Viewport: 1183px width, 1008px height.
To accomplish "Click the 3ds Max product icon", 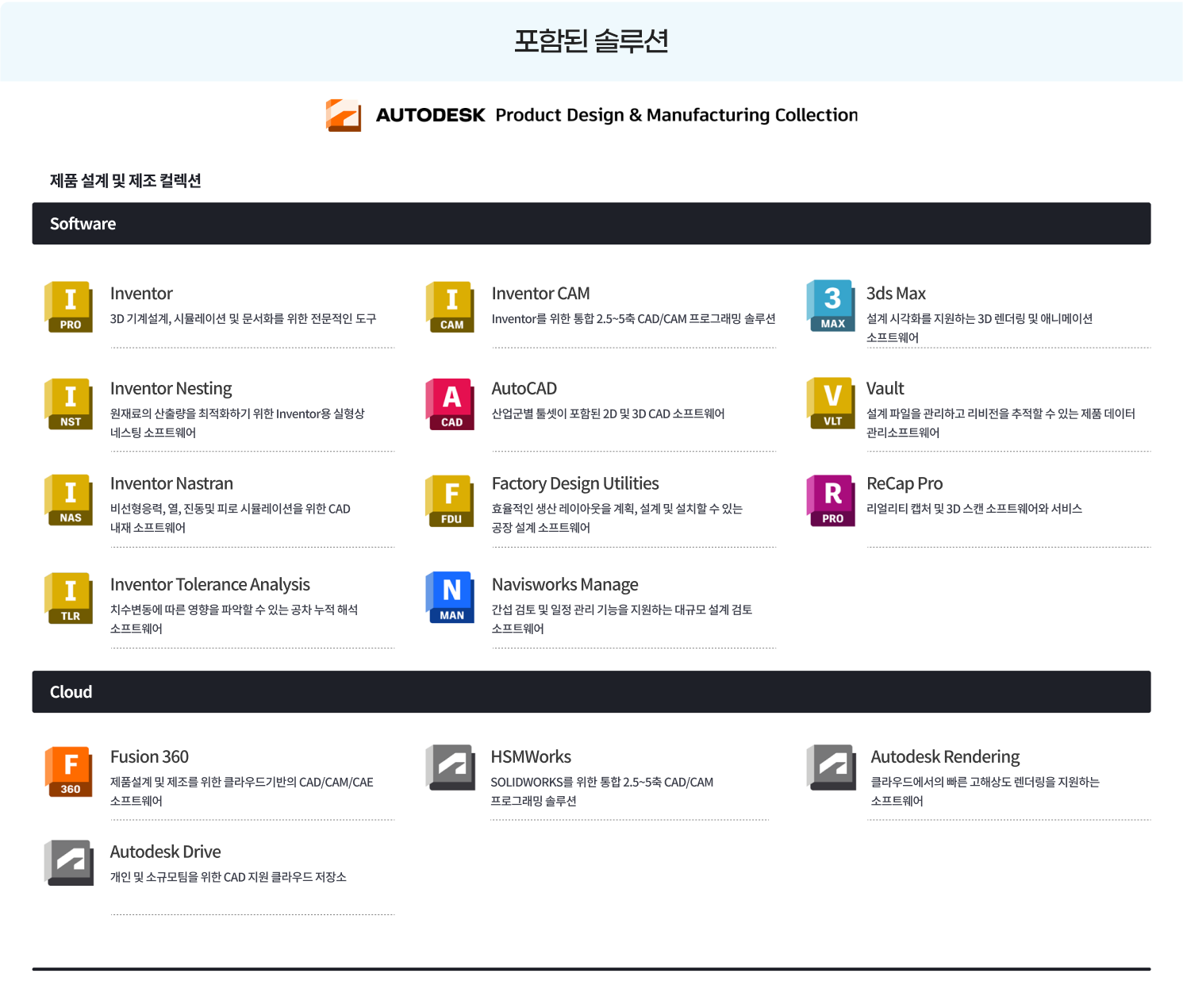I will click(x=831, y=305).
